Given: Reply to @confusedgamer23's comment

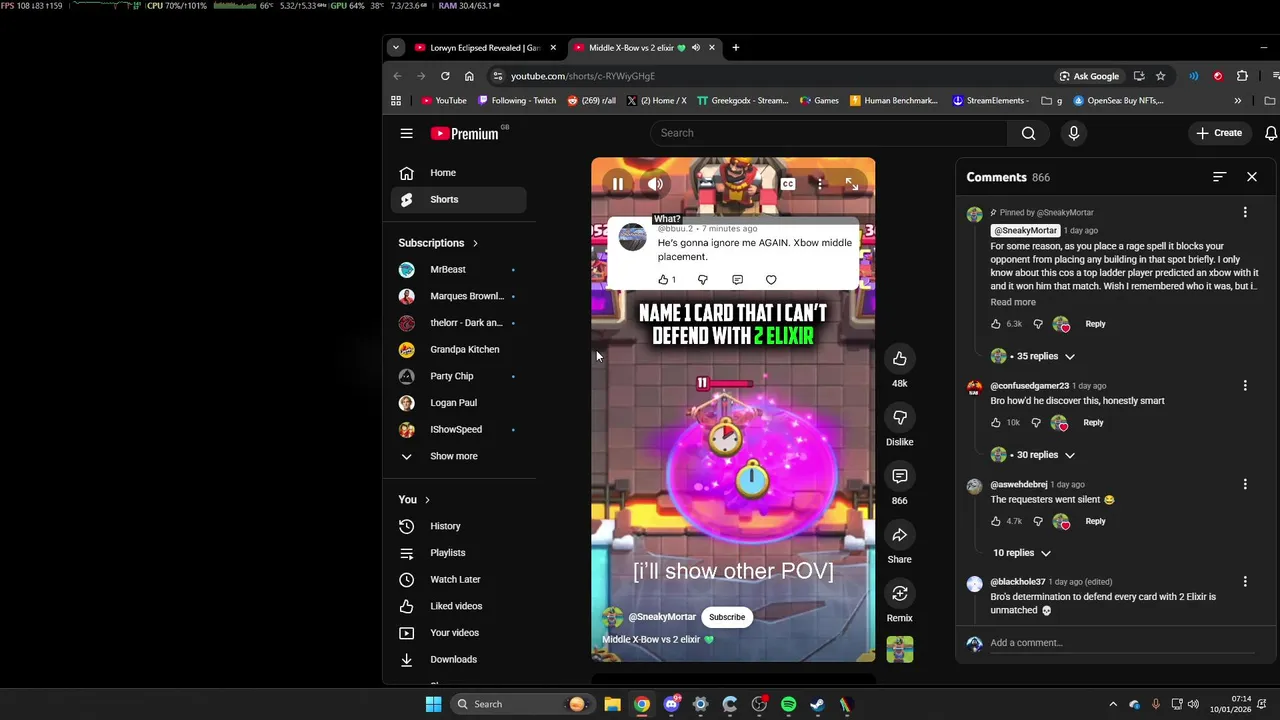Looking at the screenshot, I should [1093, 423].
